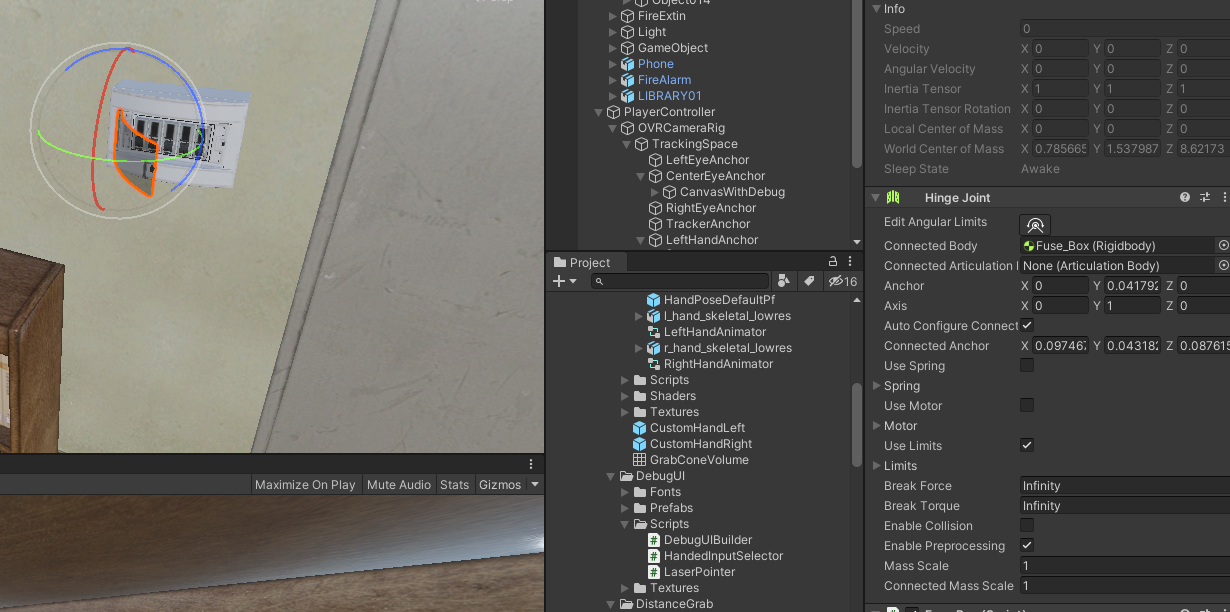Enable the Use Spring checkbox
The height and width of the screenshot is (612, 1230).
(x=1027, y=365)
